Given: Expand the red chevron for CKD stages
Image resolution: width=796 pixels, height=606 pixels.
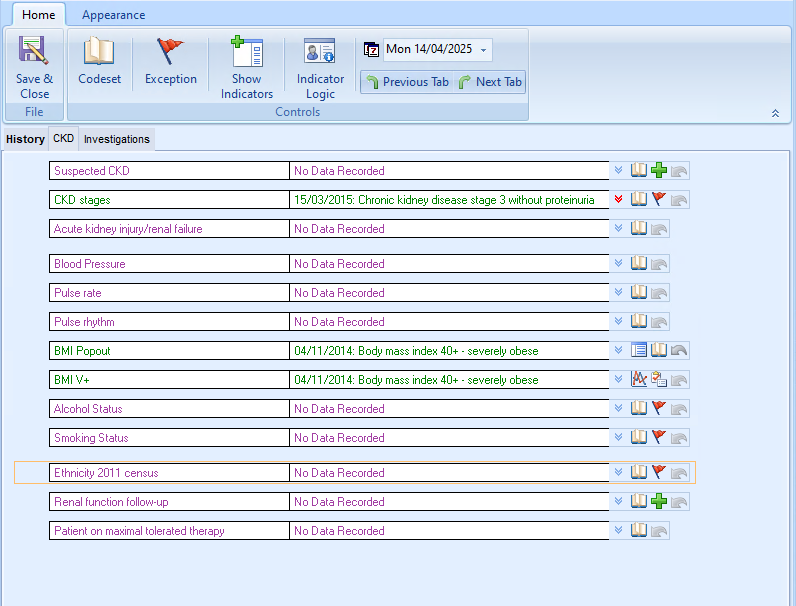Looking at the screenshot, I should coord(618,199).
